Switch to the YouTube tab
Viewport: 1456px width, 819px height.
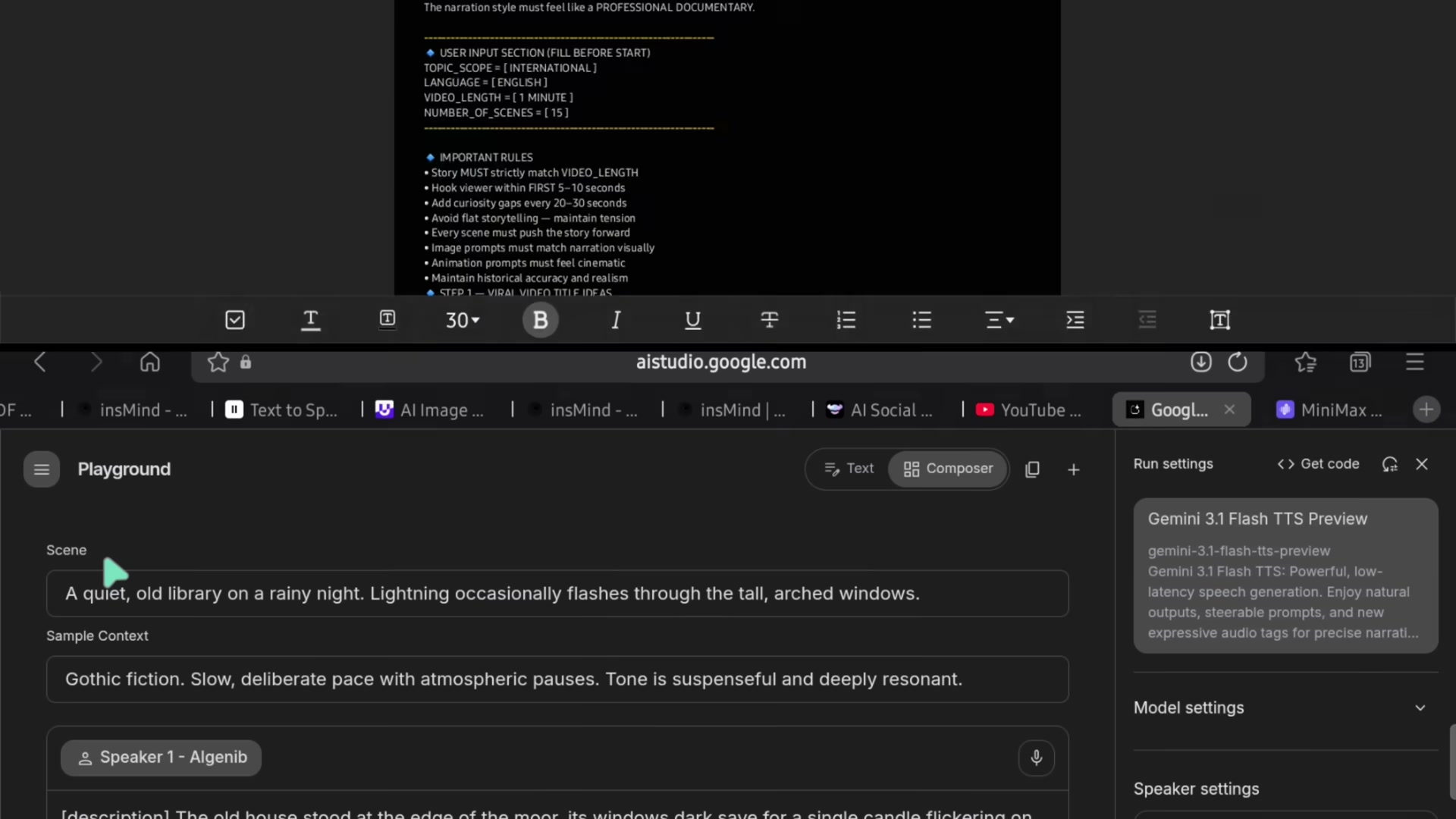click(1030, 410)
